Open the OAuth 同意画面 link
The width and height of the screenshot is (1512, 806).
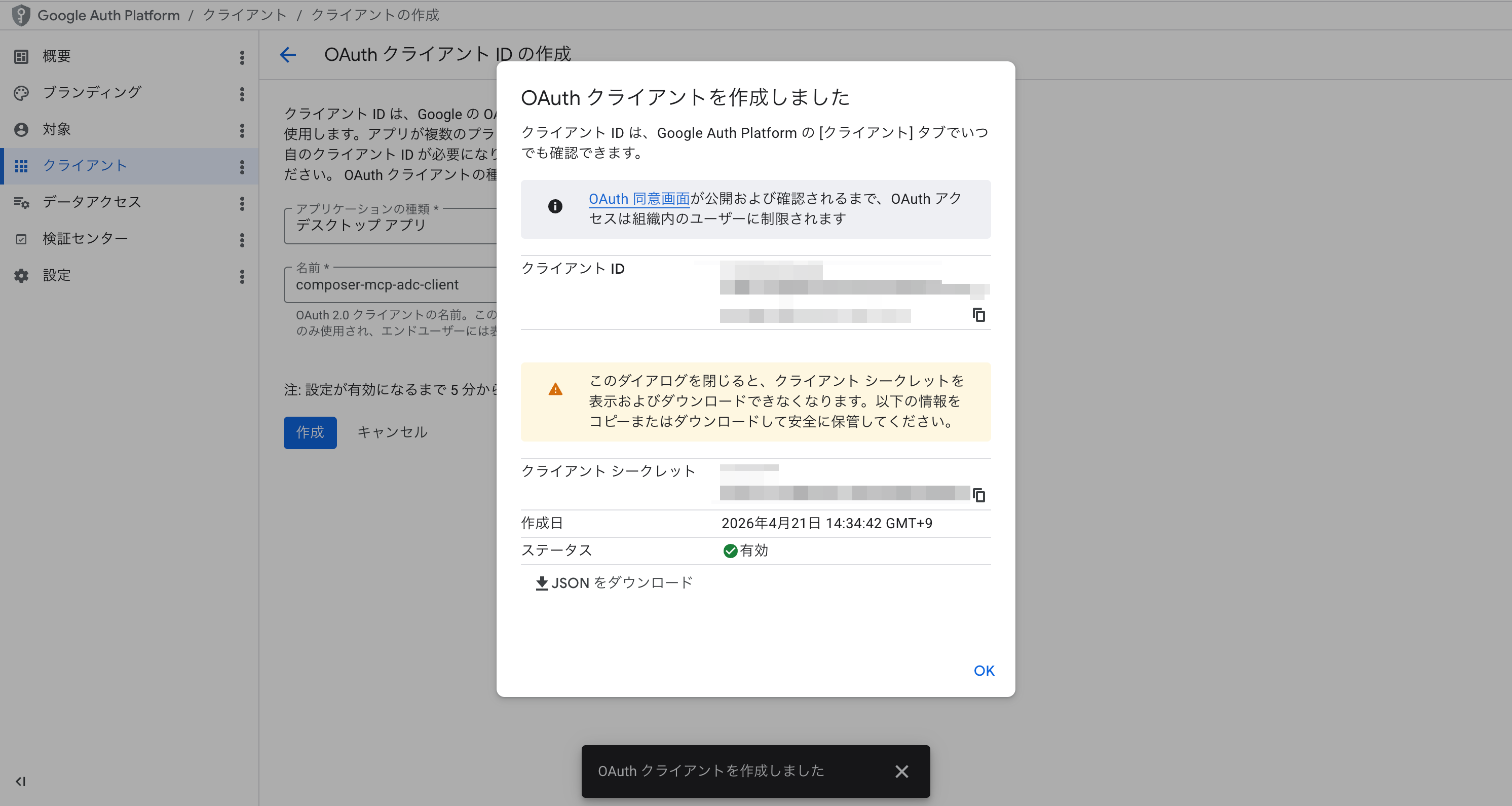click(638, 198)
